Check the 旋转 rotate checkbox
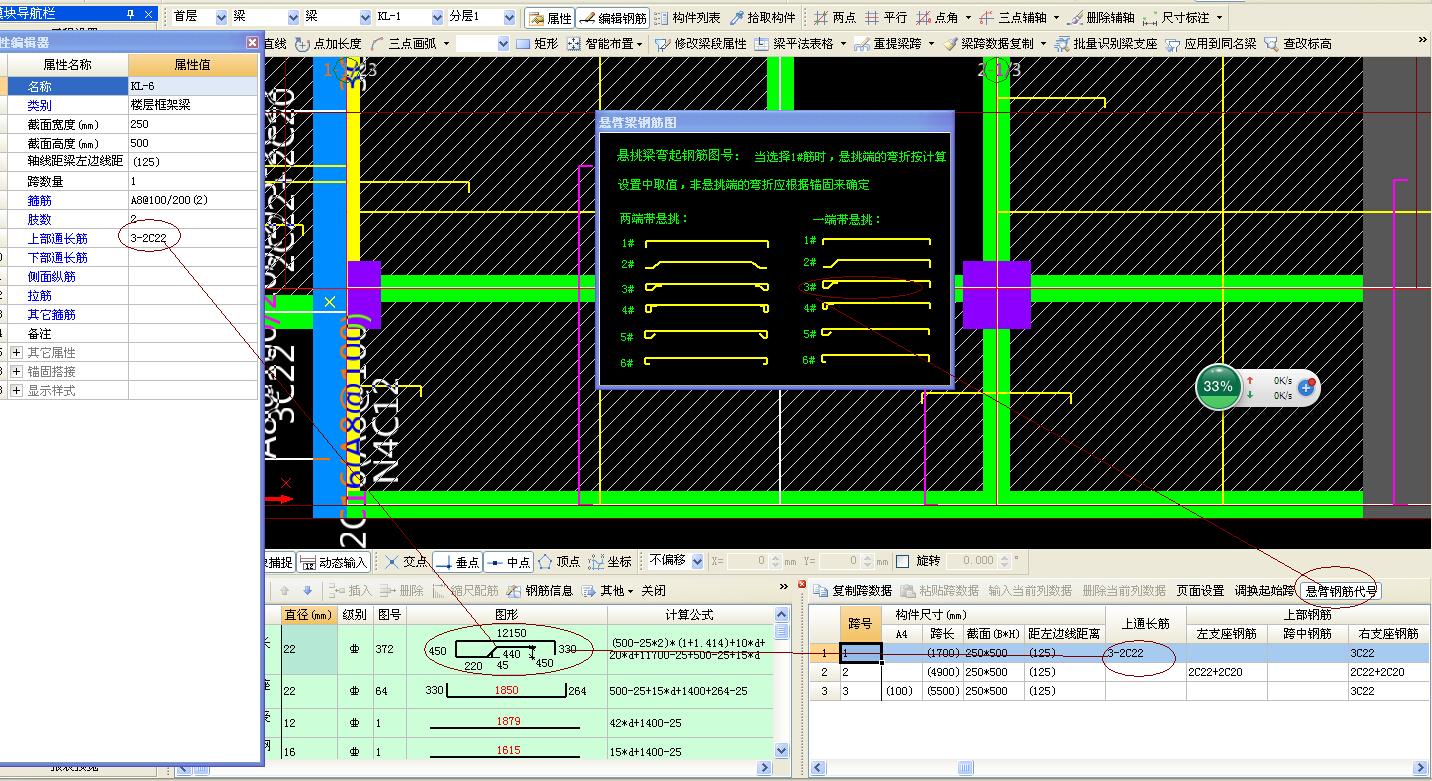Viewport: 1432px width, 781px height. coord(903,561)
